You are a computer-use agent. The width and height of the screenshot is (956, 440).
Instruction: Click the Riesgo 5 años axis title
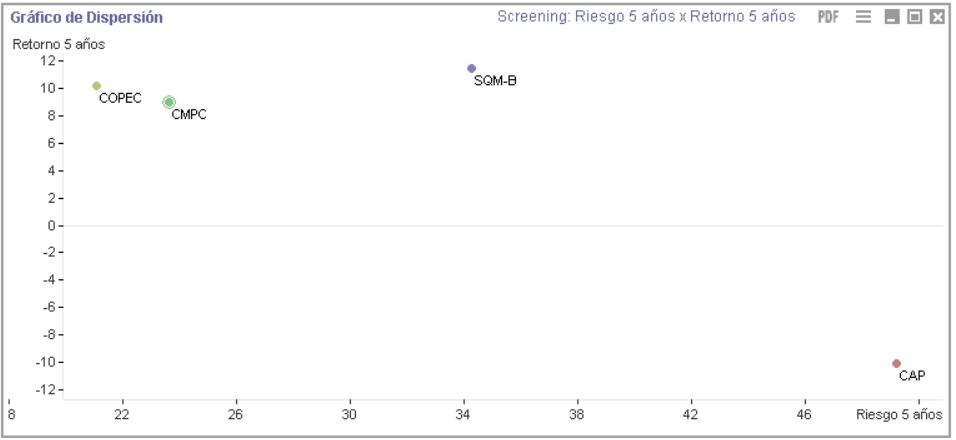pyautogui.click(x=899, y=415)
